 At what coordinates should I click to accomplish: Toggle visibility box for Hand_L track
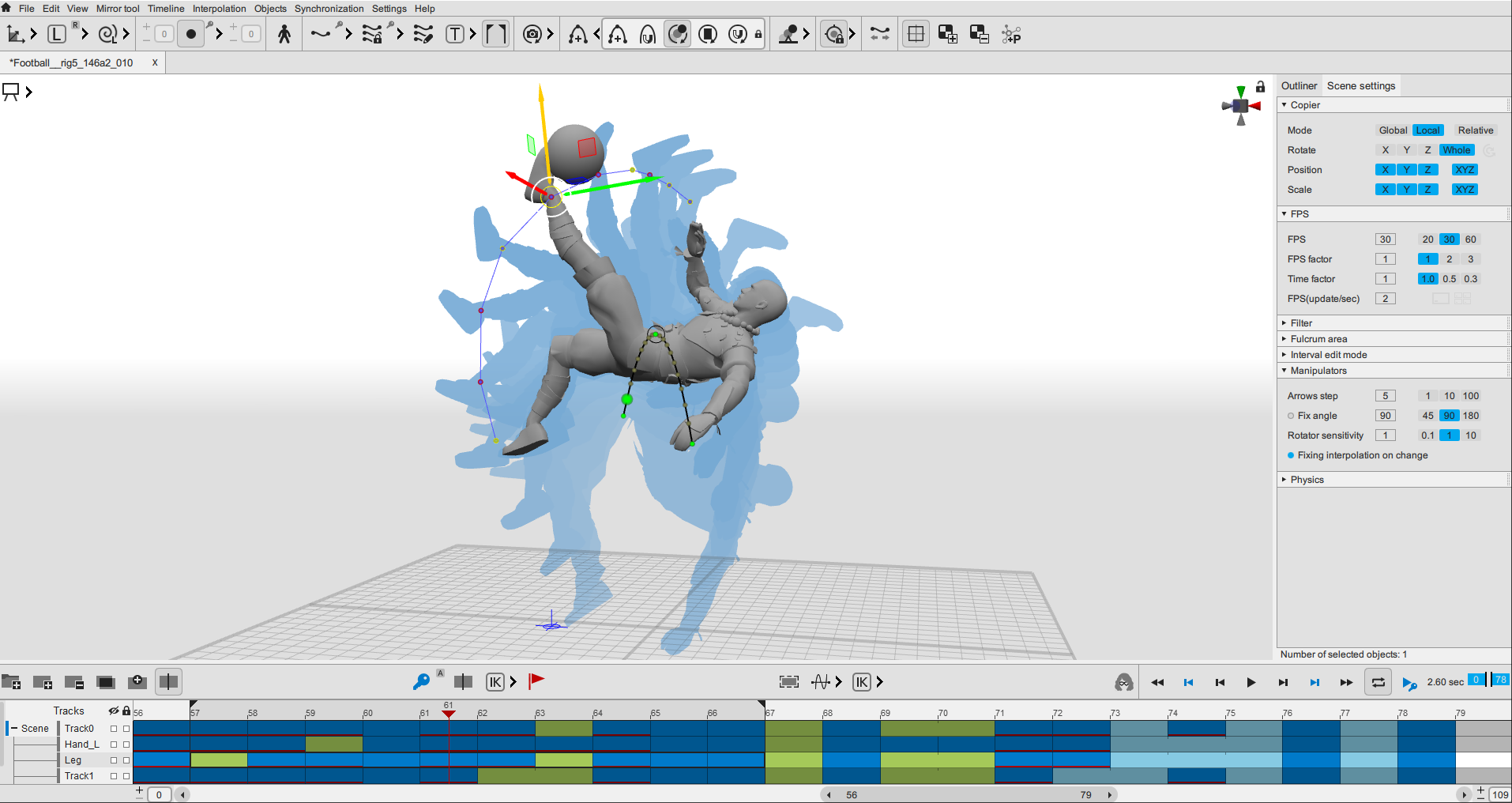pyautogui.click(x=114, y=745)
